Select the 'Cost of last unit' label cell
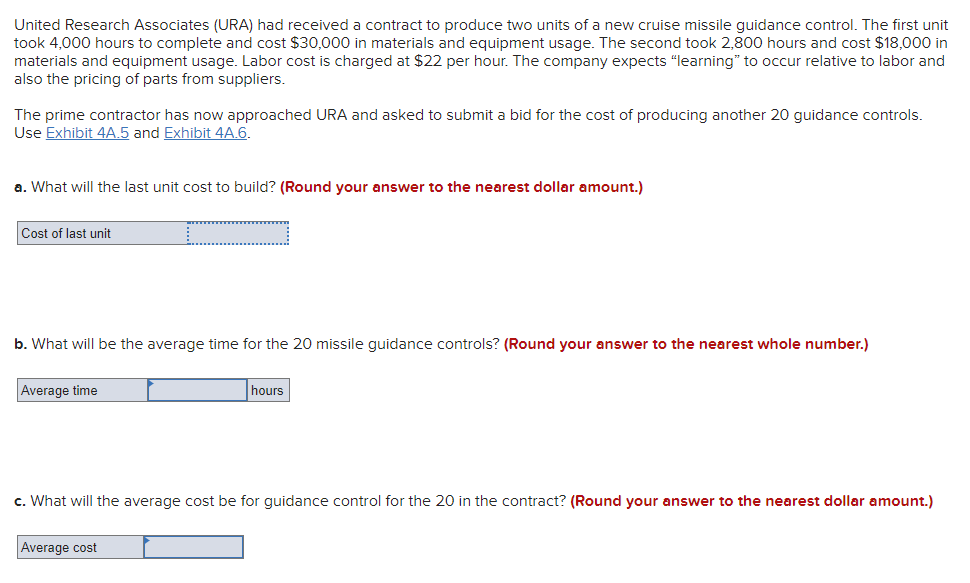Viewport: 970px width, 583px height. 103,233
